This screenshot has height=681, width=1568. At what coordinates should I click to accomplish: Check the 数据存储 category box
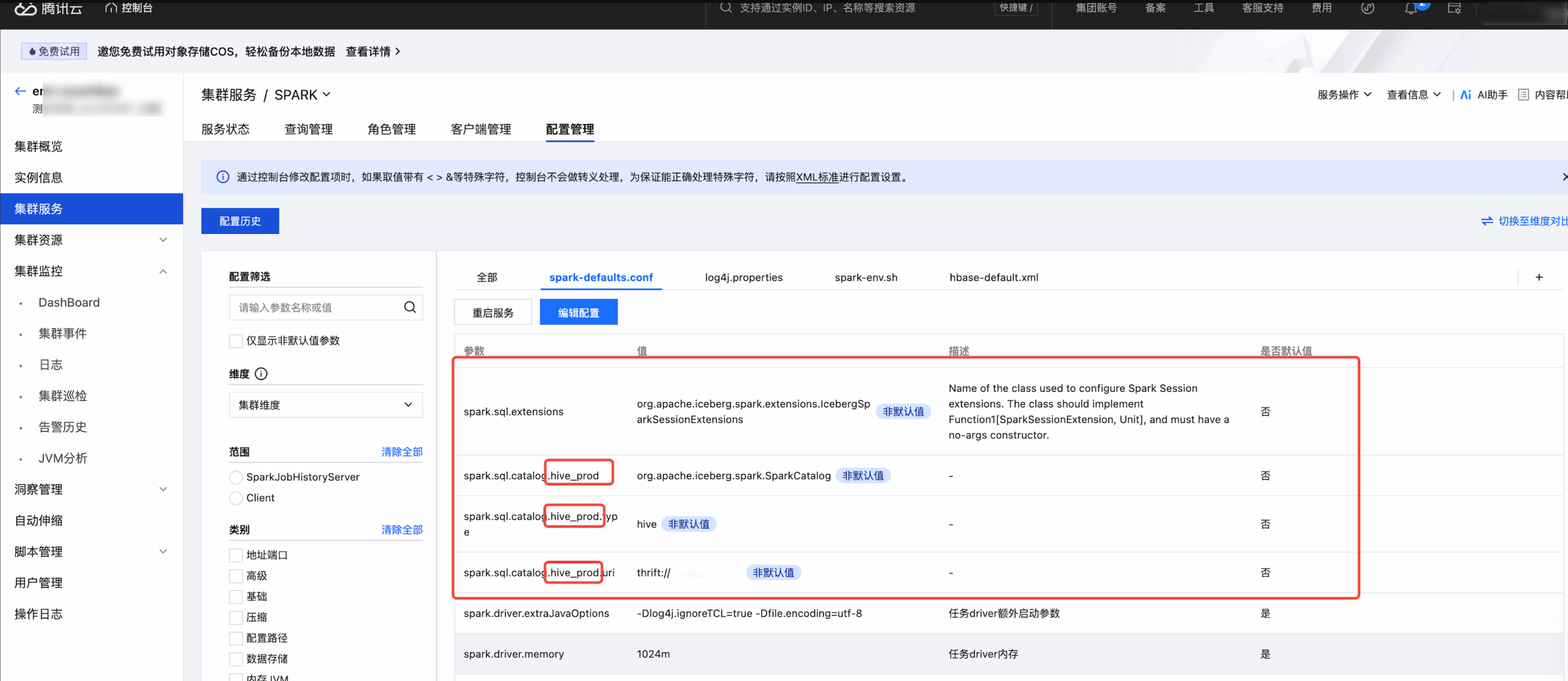[236, 659]
